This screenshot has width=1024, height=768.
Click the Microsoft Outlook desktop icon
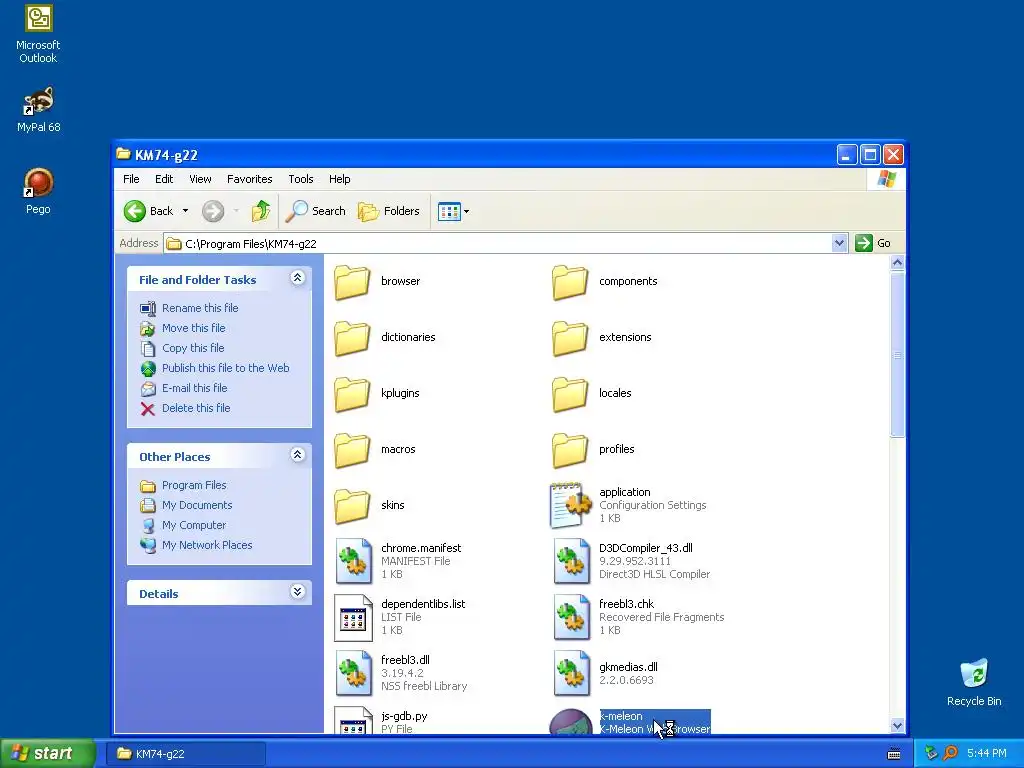point(38,34)
